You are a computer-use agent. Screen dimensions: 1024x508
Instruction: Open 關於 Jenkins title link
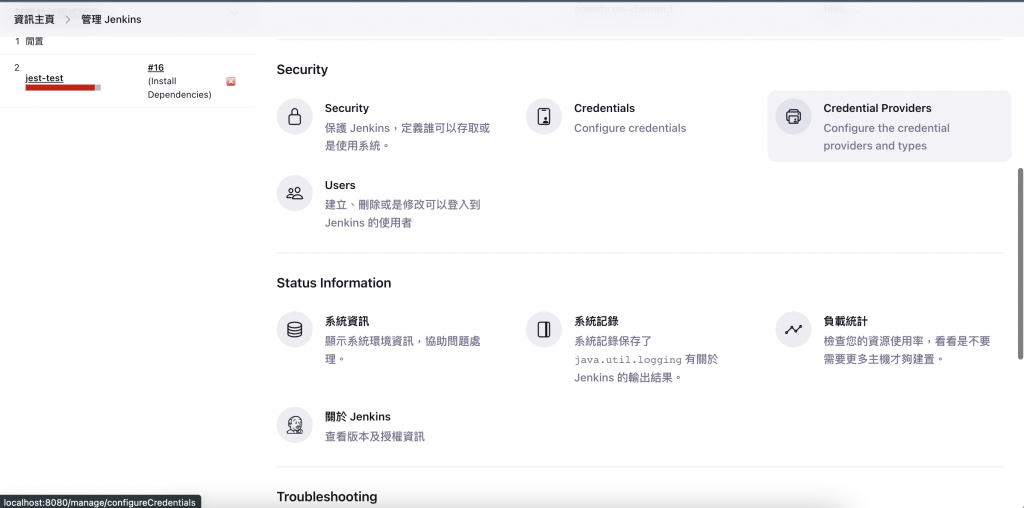click(x=357, y=417)
